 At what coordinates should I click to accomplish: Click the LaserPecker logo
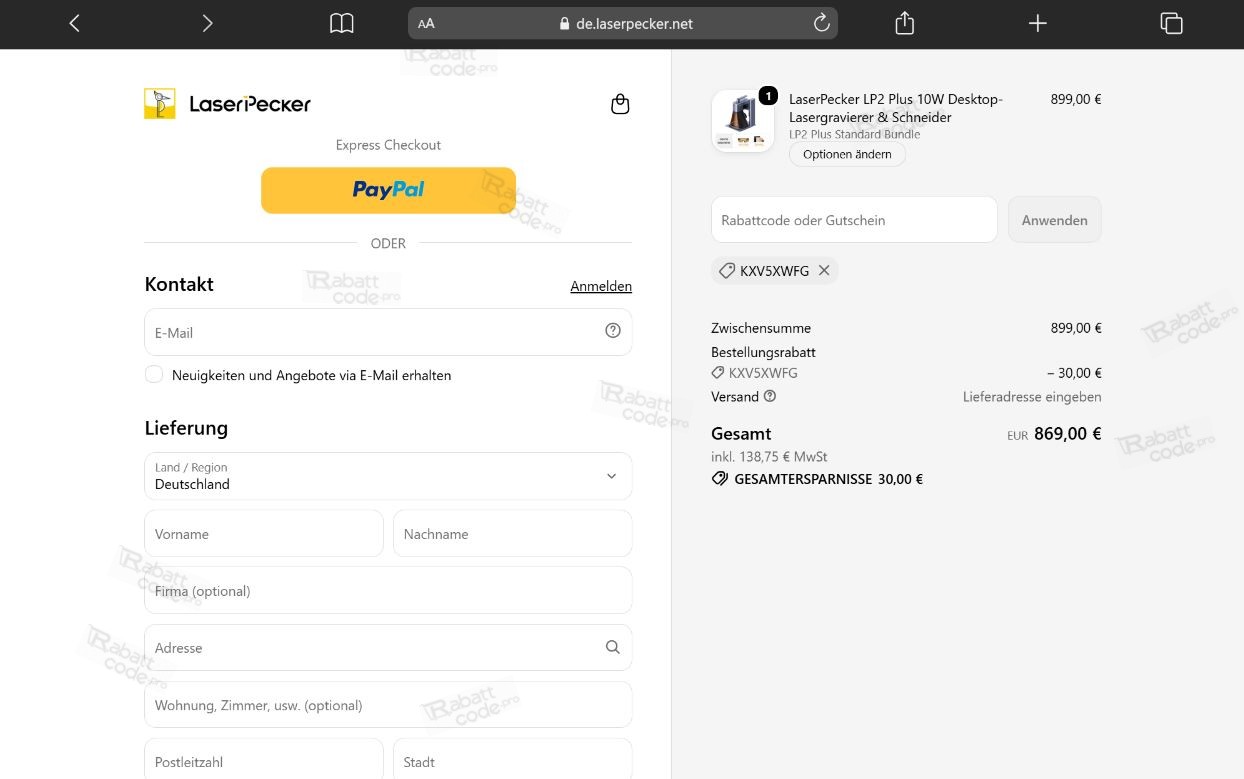[x=228, y=103]
